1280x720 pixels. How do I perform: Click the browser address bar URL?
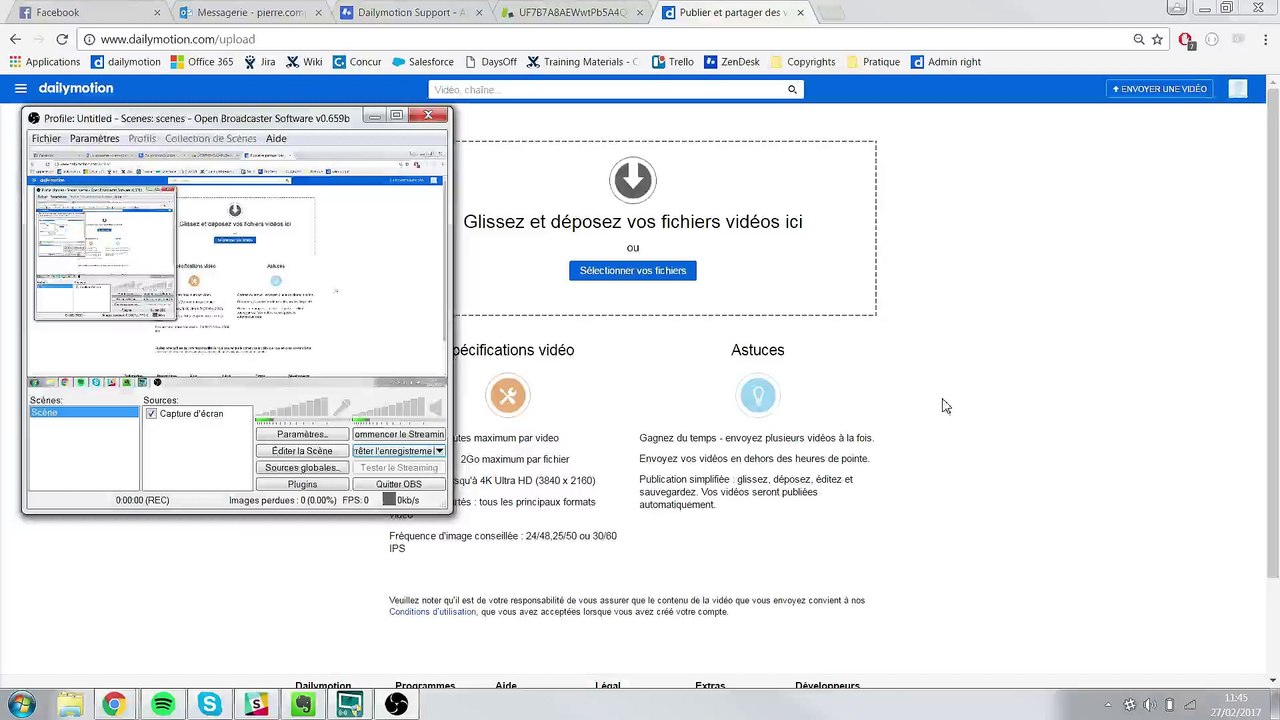[178, 39]
